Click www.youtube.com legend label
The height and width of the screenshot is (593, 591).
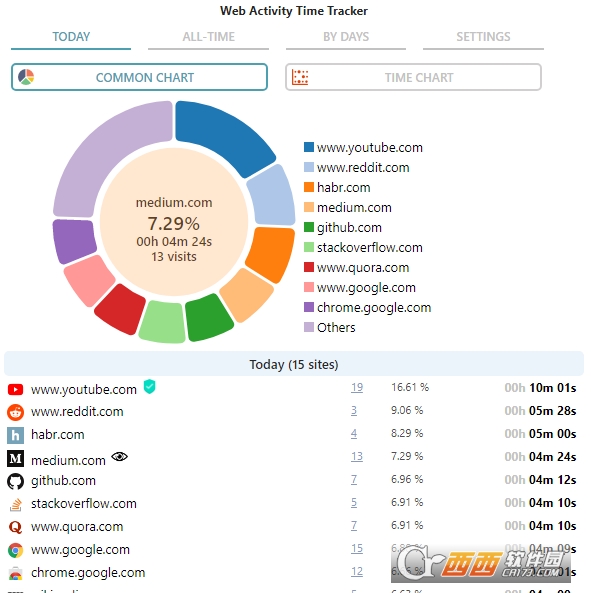(x=370, y=147)
